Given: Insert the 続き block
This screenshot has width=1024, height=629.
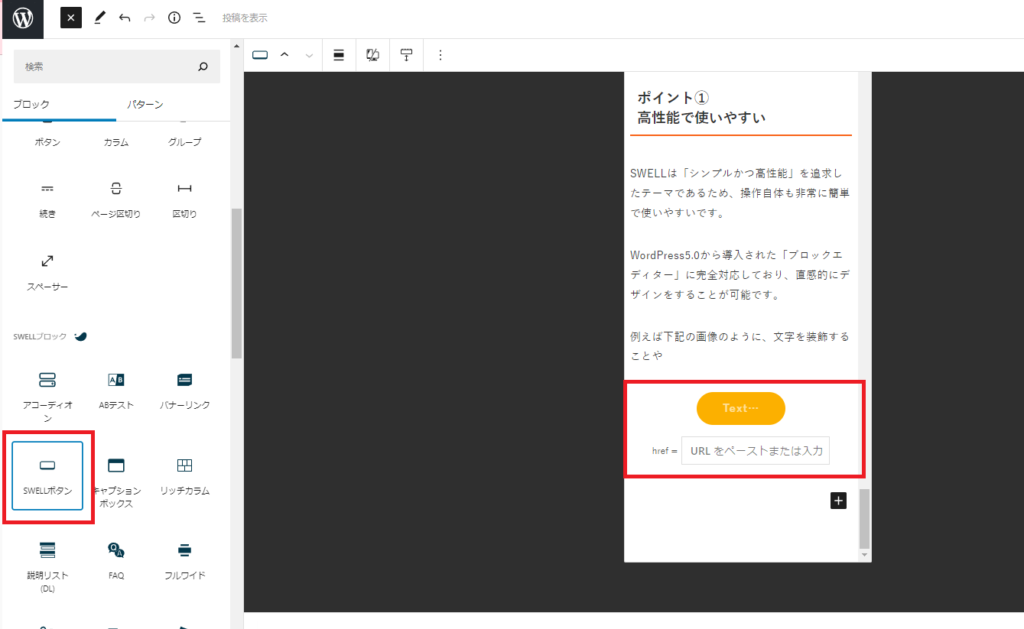Looking at the screenshot, I should 47,200.
